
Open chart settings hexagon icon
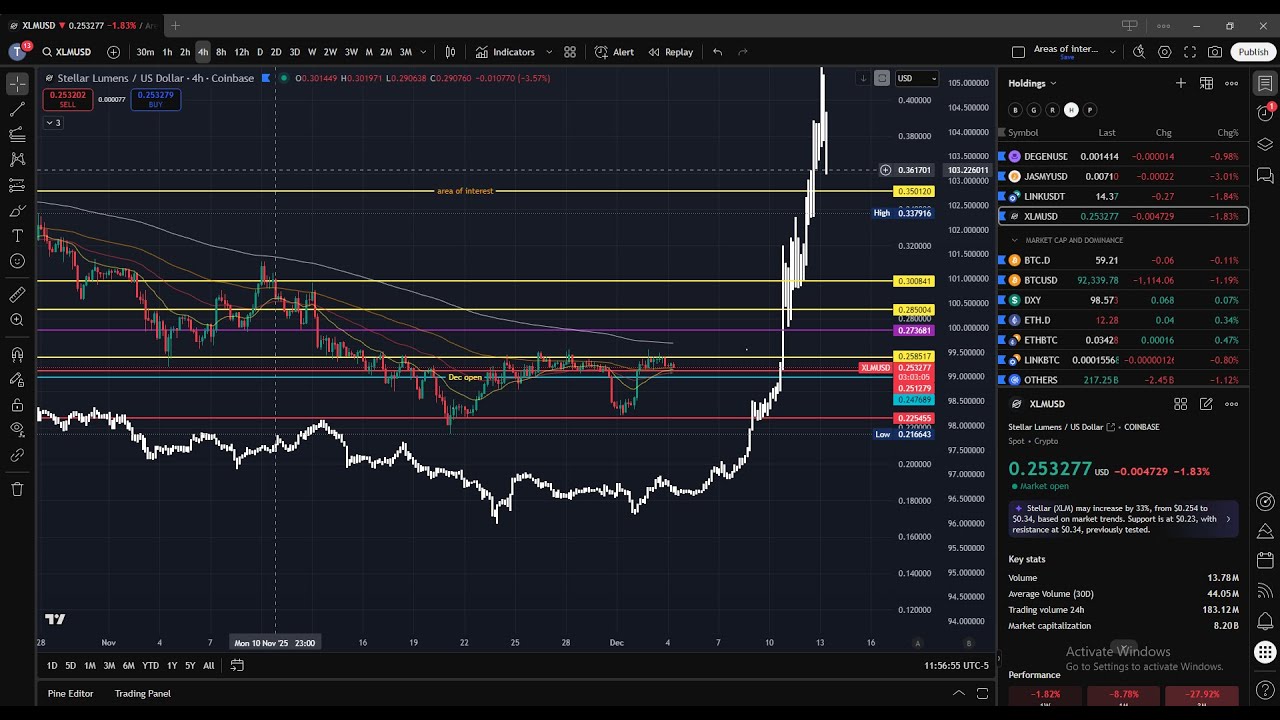pyautogui.click(x=1165, y=52)
